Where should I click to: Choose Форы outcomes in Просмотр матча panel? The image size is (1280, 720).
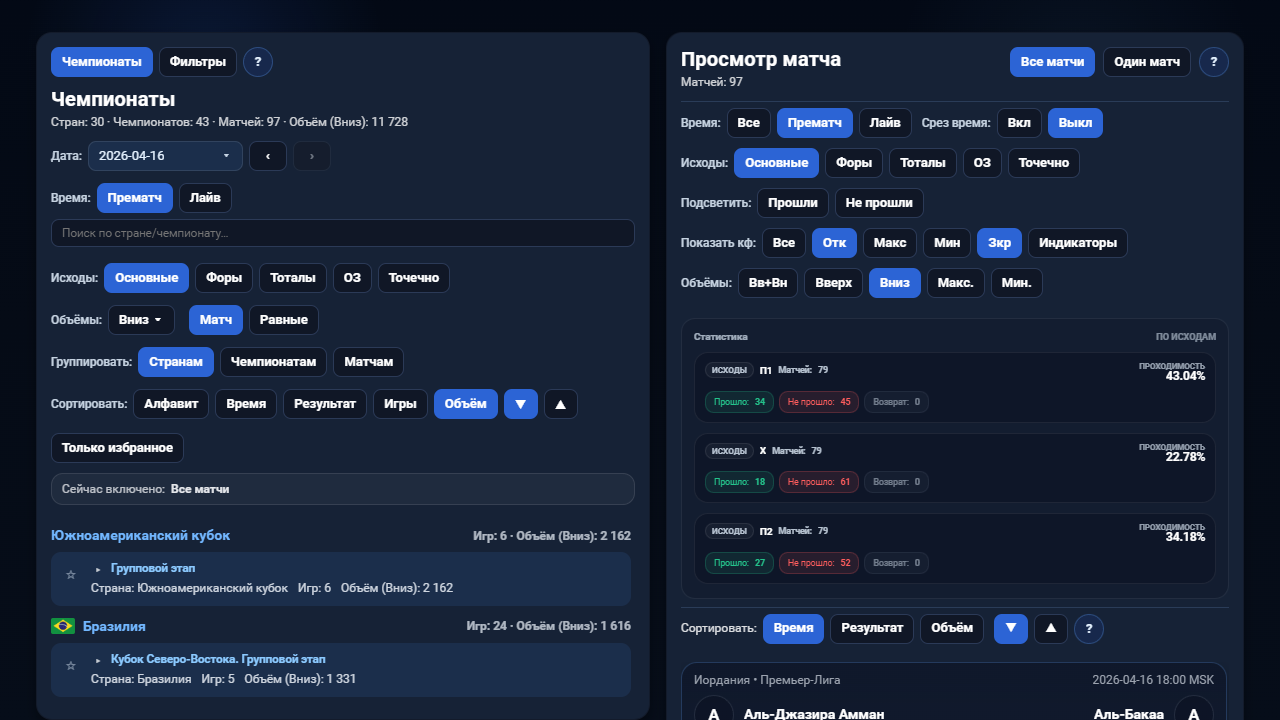[854, 163]
